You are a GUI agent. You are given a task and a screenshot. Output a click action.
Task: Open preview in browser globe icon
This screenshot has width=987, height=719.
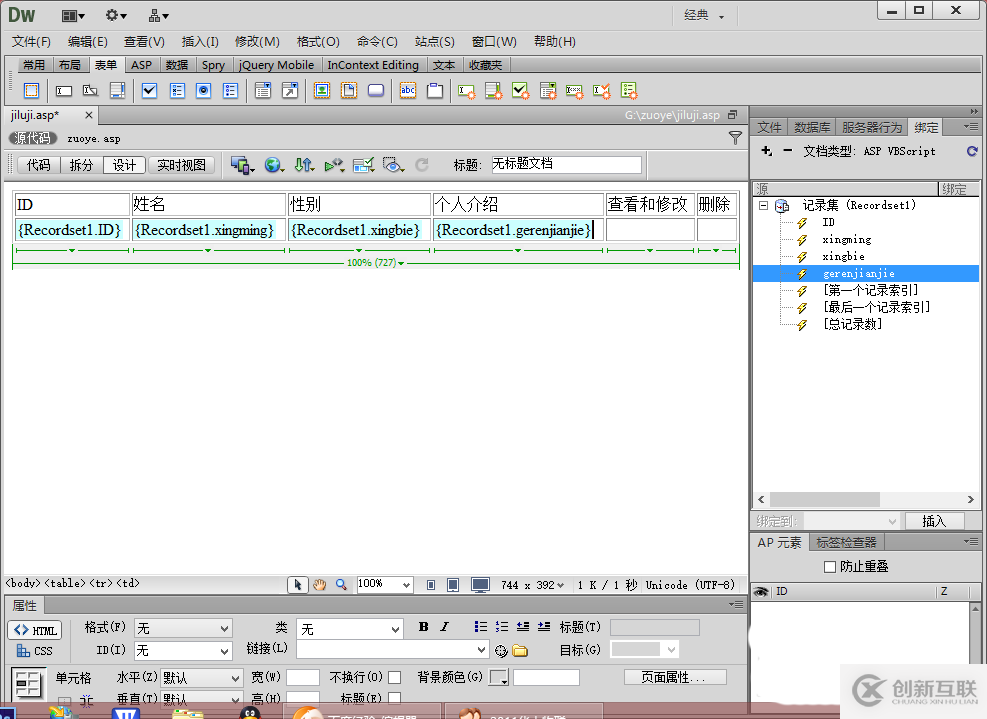[274, 165]
